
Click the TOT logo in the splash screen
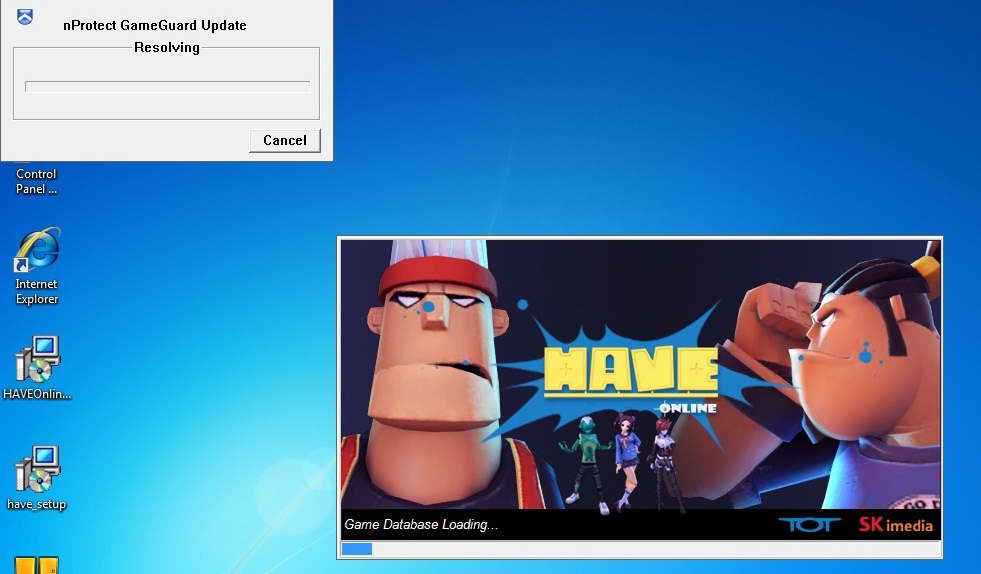click(x=809, y=525)
